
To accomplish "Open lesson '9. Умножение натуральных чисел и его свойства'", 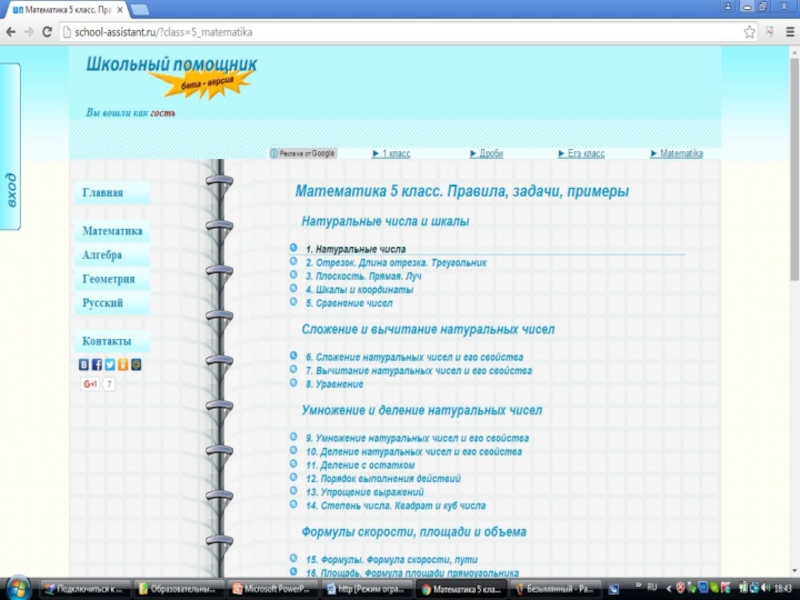I will (417, 438).
